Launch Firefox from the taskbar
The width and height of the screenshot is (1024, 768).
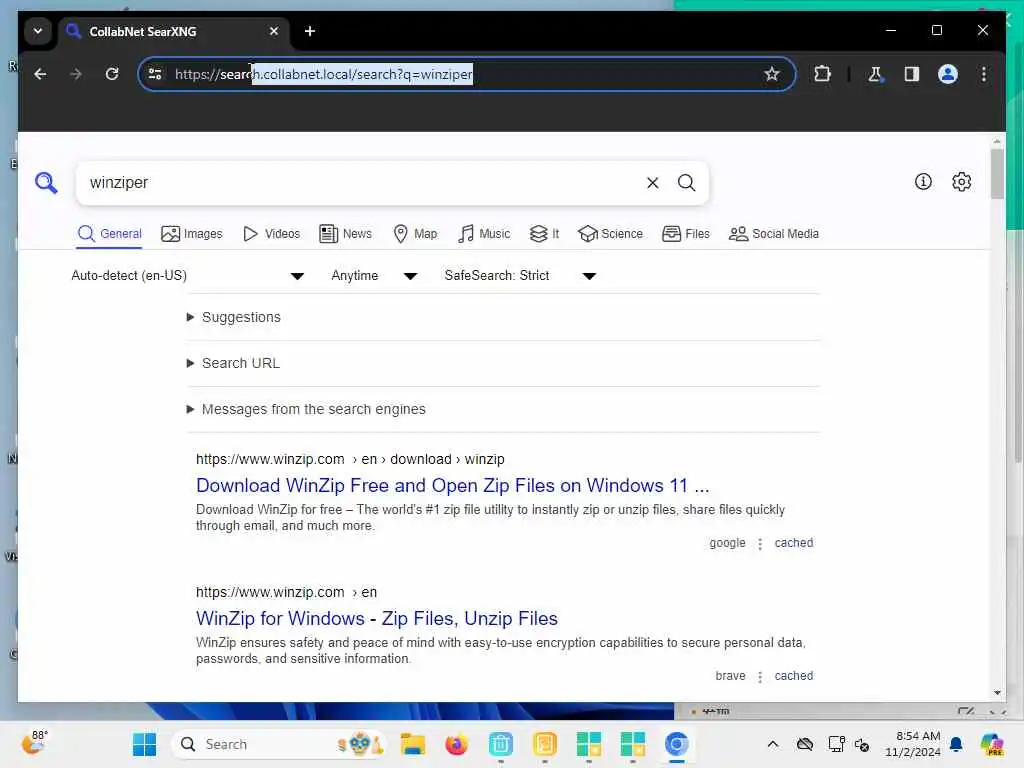pyautogui.click(x=456, y=744)
